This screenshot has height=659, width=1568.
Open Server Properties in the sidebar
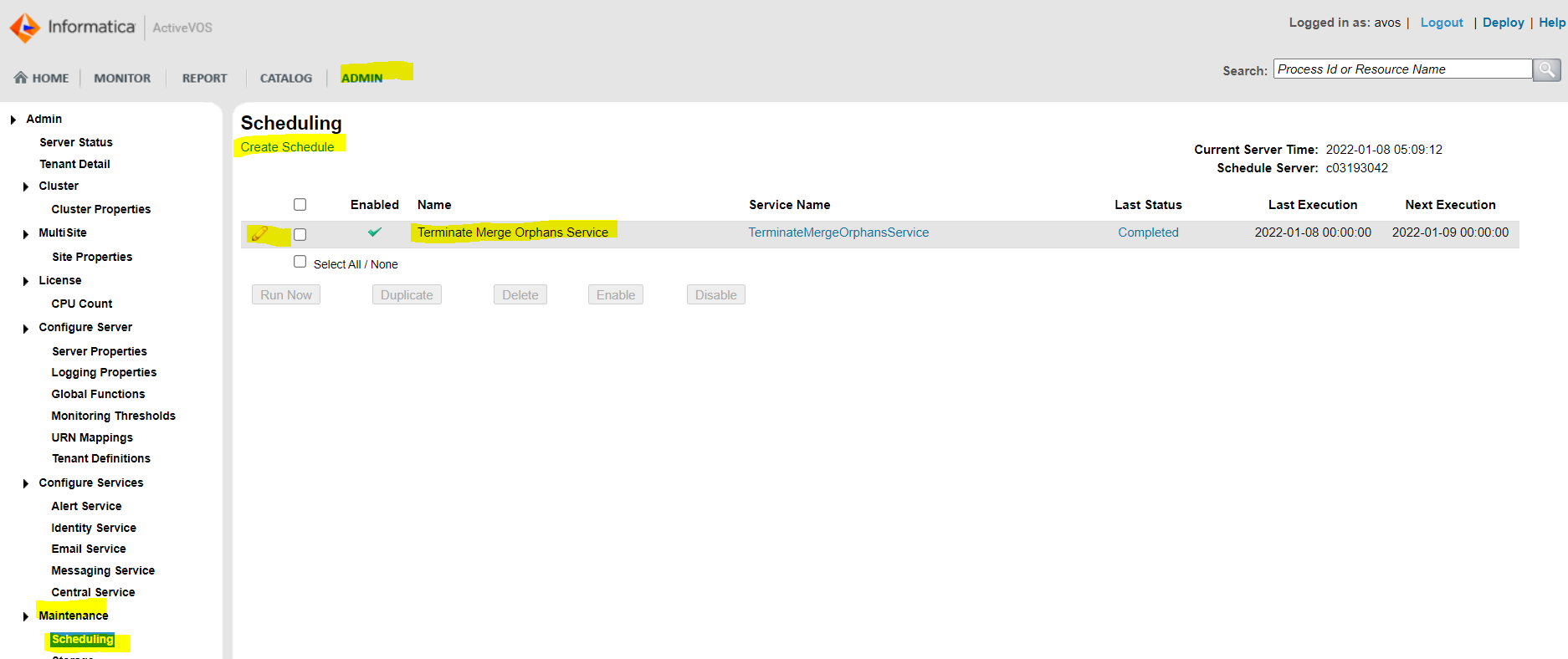[x=100, y=351]
